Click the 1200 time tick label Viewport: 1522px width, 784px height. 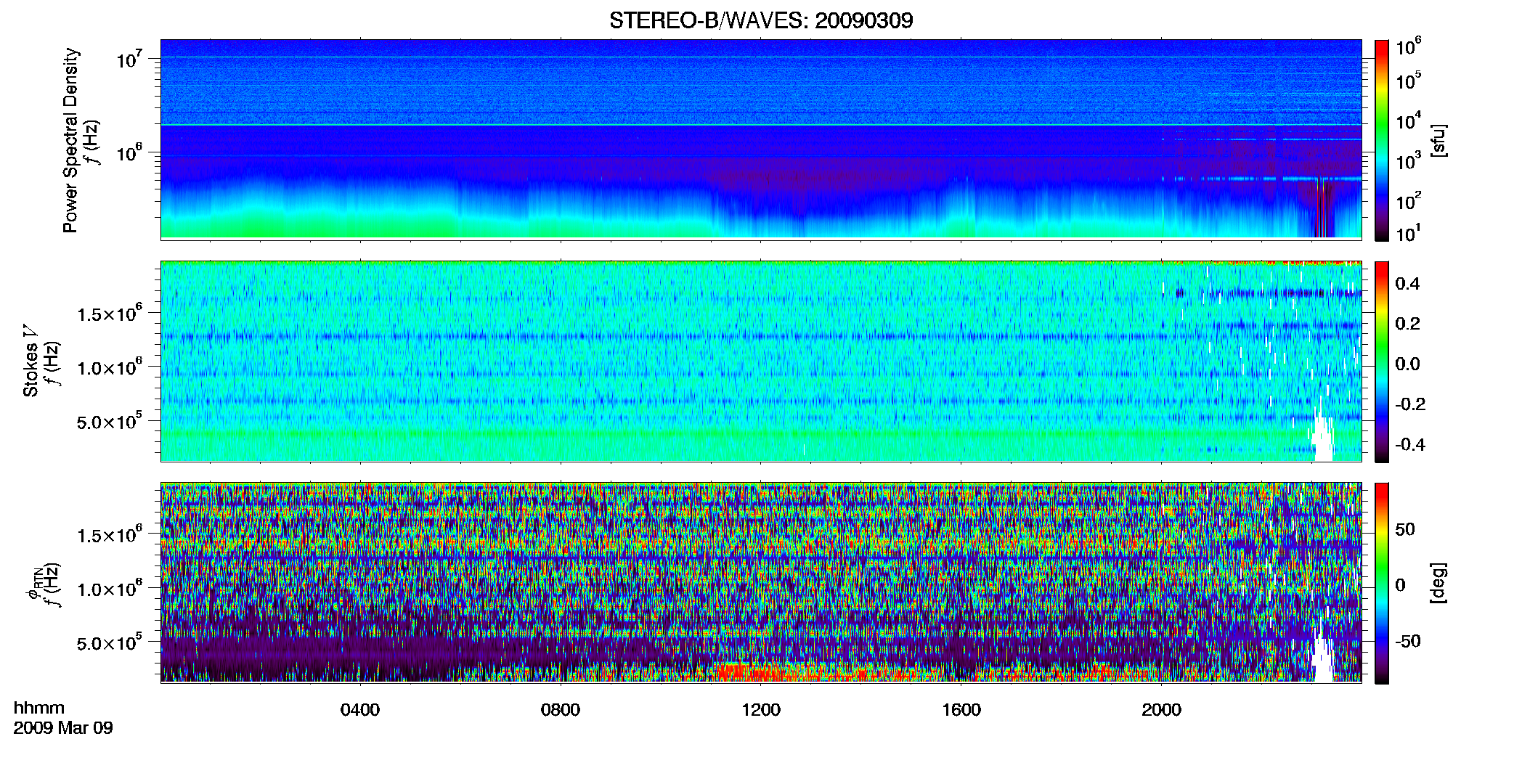pos(761,710)
